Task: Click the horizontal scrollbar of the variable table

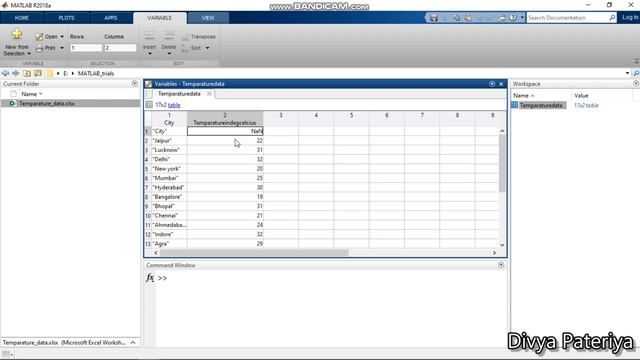Action: [x=254, y=253]
